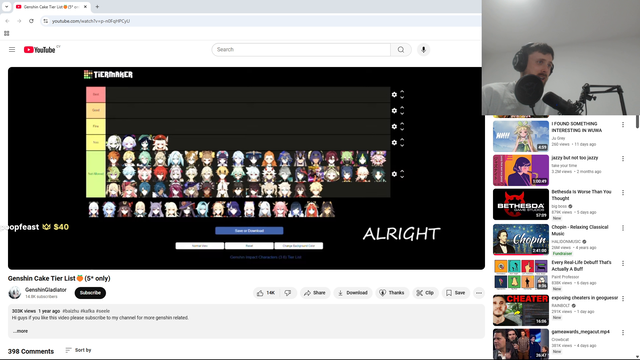Click the HALIDONMUSIC channel name
Image resolution: width=640 pixels, height=360 pixels.
(x=566, y=242)
